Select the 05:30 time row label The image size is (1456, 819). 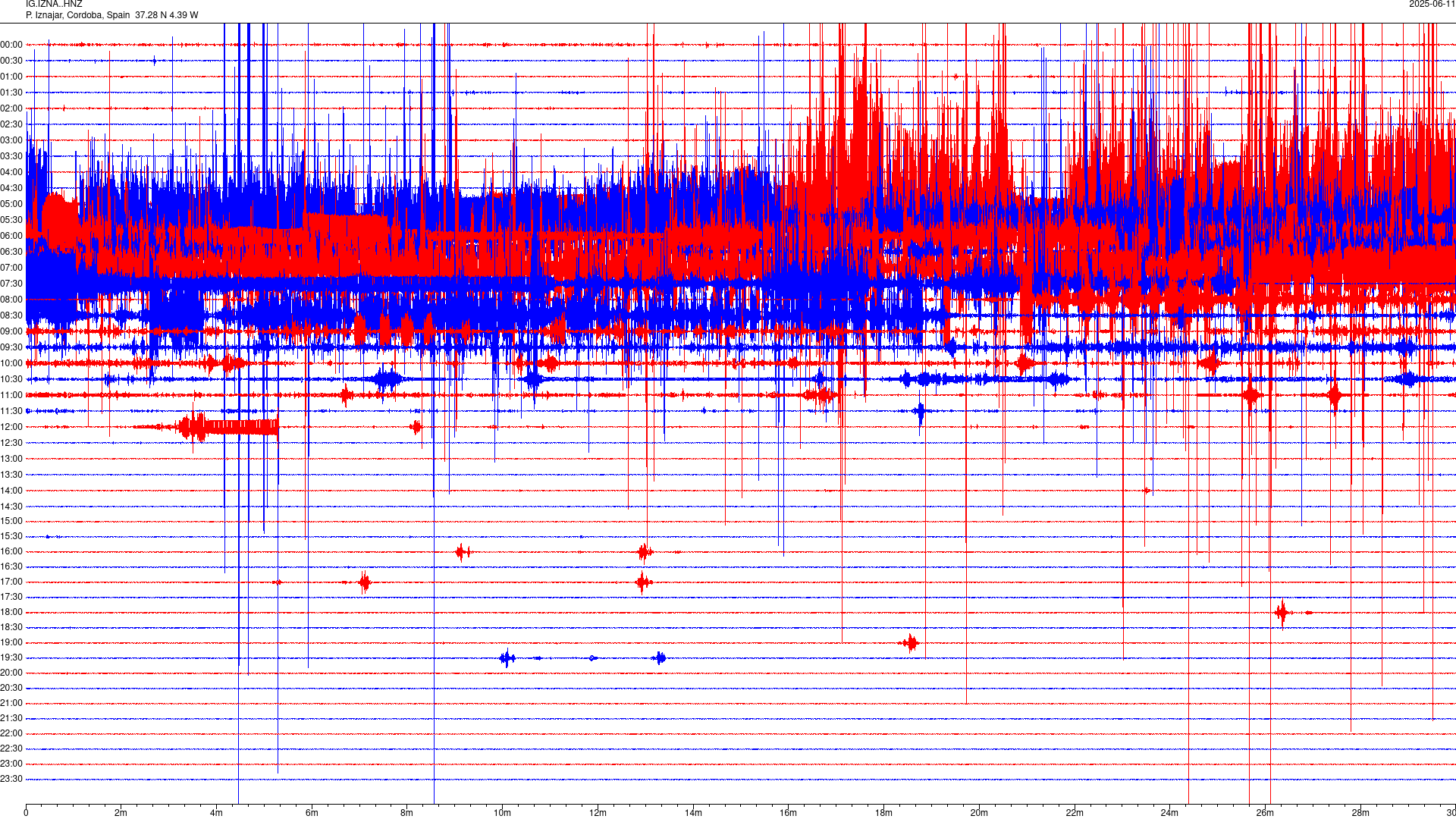[x=11, y=220]
